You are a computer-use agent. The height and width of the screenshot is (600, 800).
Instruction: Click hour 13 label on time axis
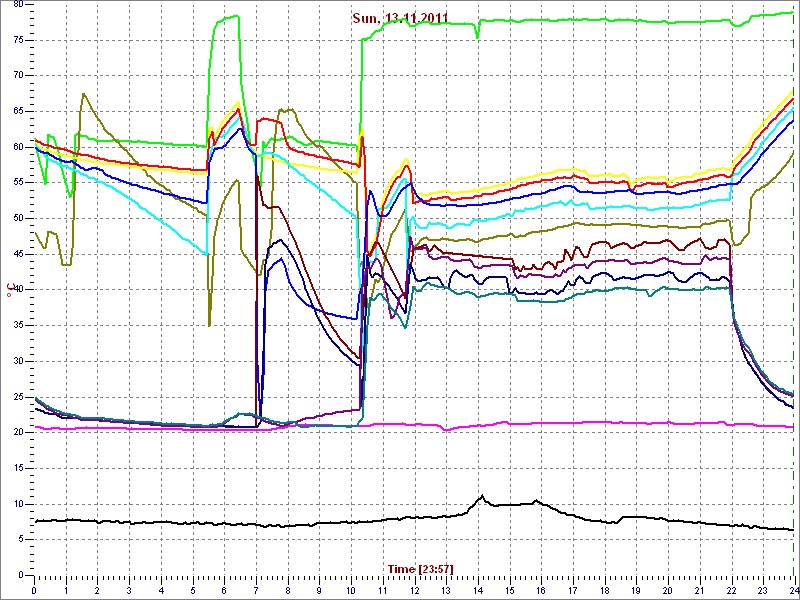click(446, 590)
